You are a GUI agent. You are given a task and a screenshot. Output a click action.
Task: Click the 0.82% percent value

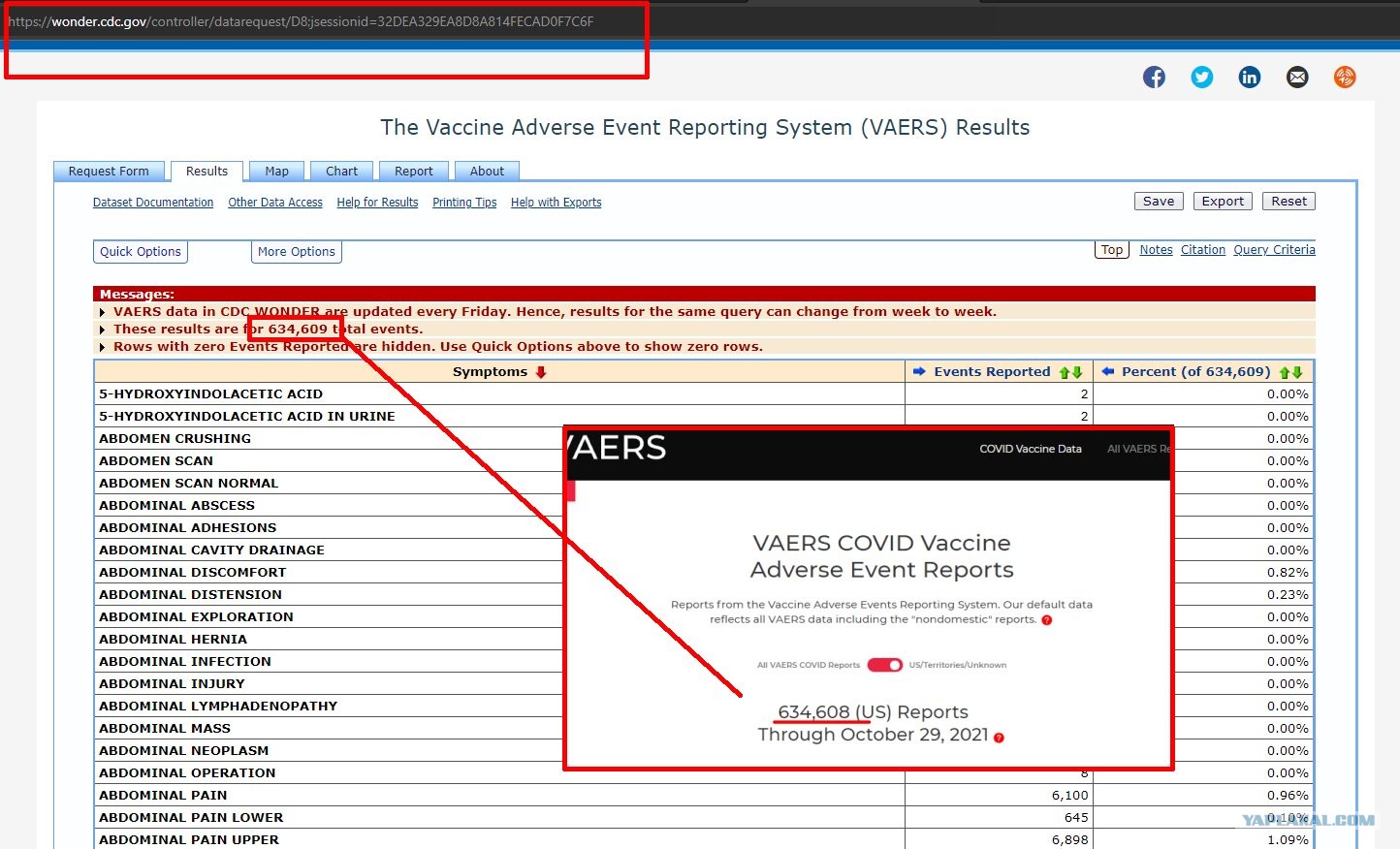pyautogui.click(x=1288, y=573)
